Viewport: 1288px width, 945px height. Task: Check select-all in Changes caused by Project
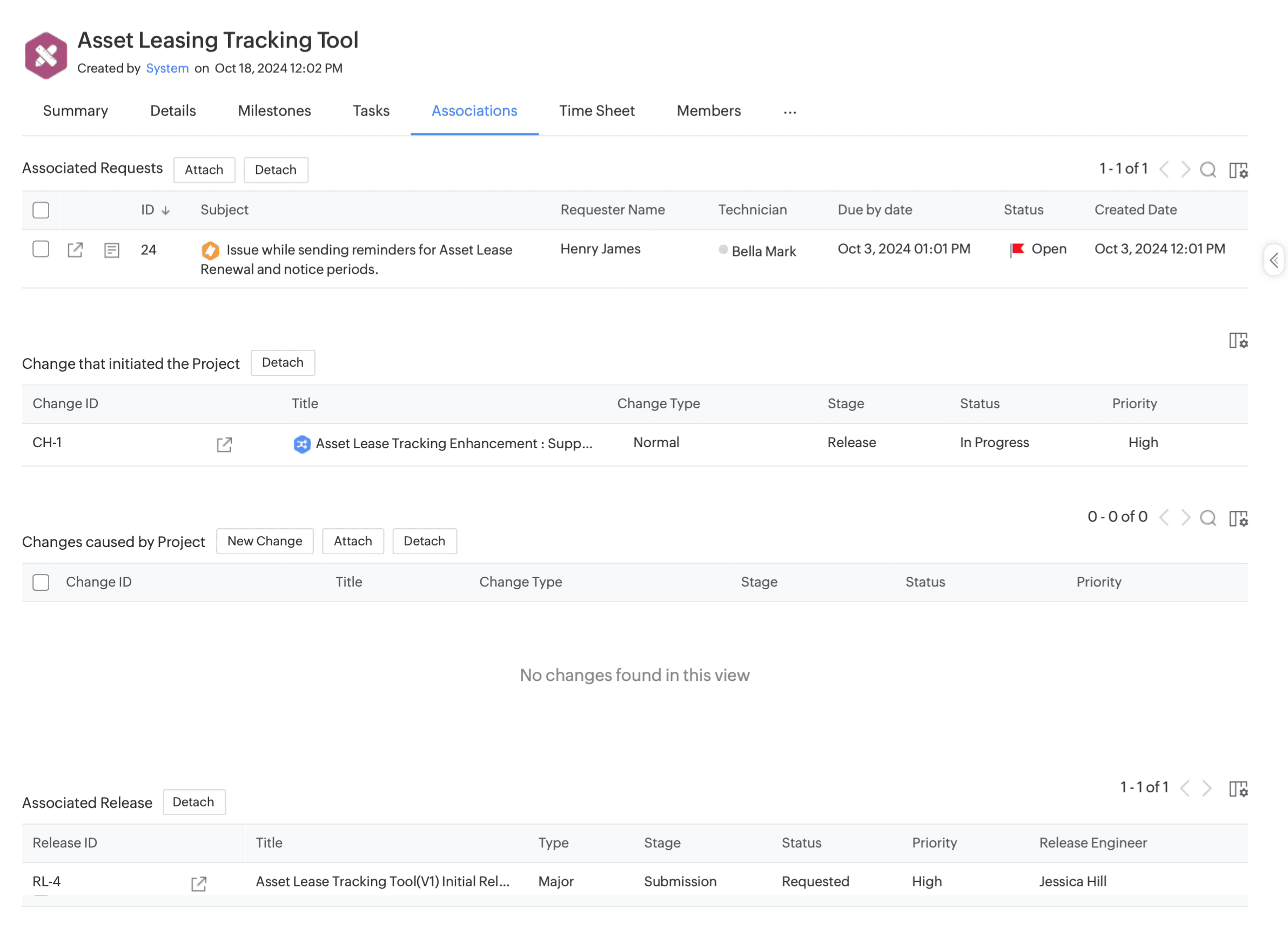tap(41, 582)
